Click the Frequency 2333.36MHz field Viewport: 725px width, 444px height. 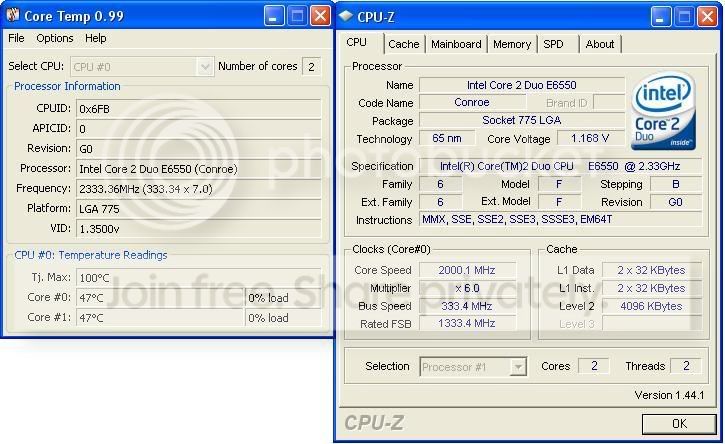point(198,189)
